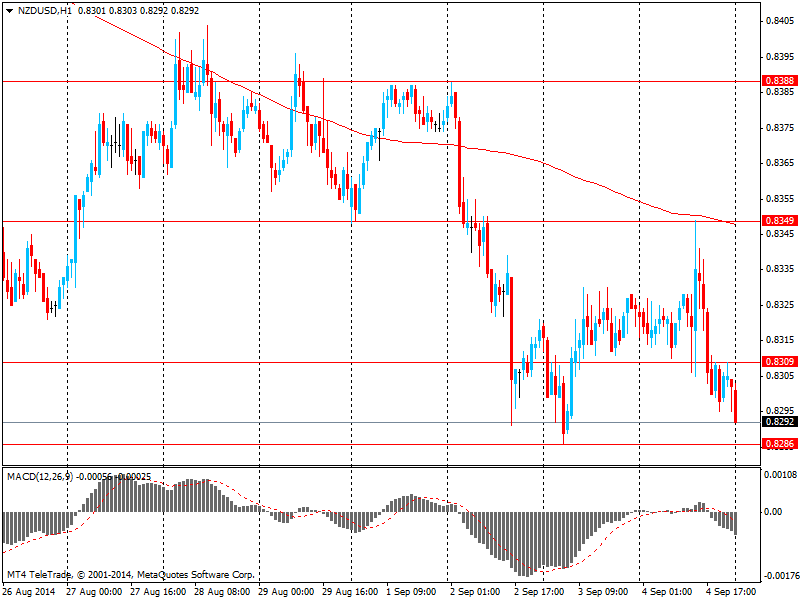Click the 27 Aug 16:00 time label
800x600 pixels.
pos(158,592)
